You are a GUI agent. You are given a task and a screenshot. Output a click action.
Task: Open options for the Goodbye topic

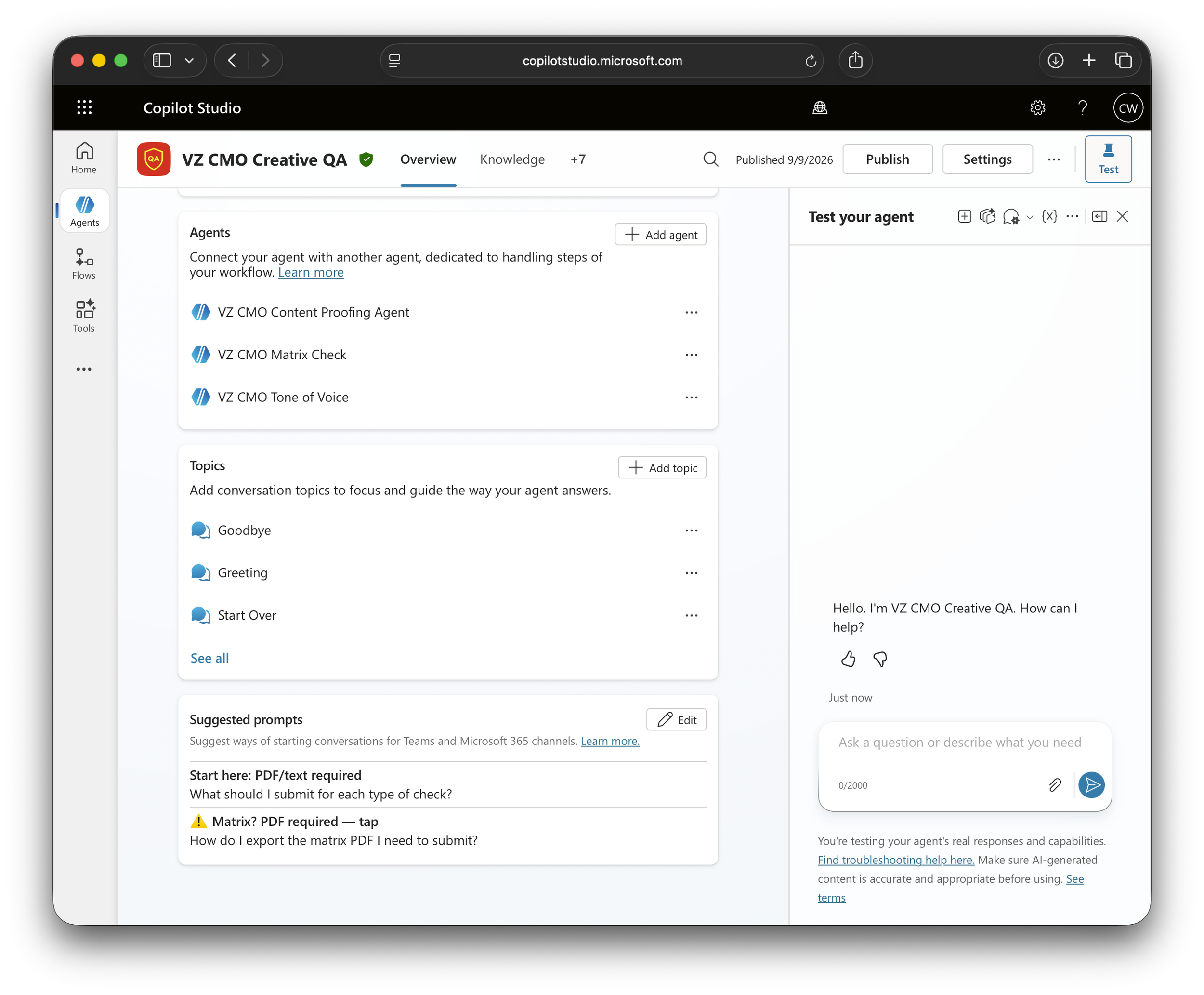click(x=692, y=530)
